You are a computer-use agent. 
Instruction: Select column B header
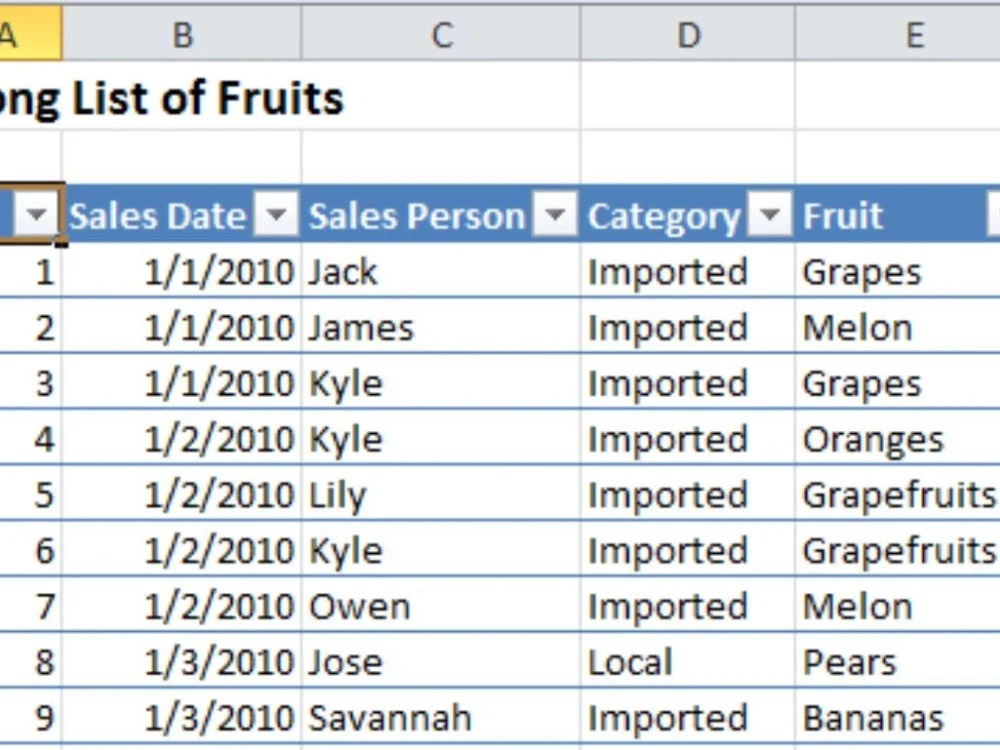click(x=181, y=36)
